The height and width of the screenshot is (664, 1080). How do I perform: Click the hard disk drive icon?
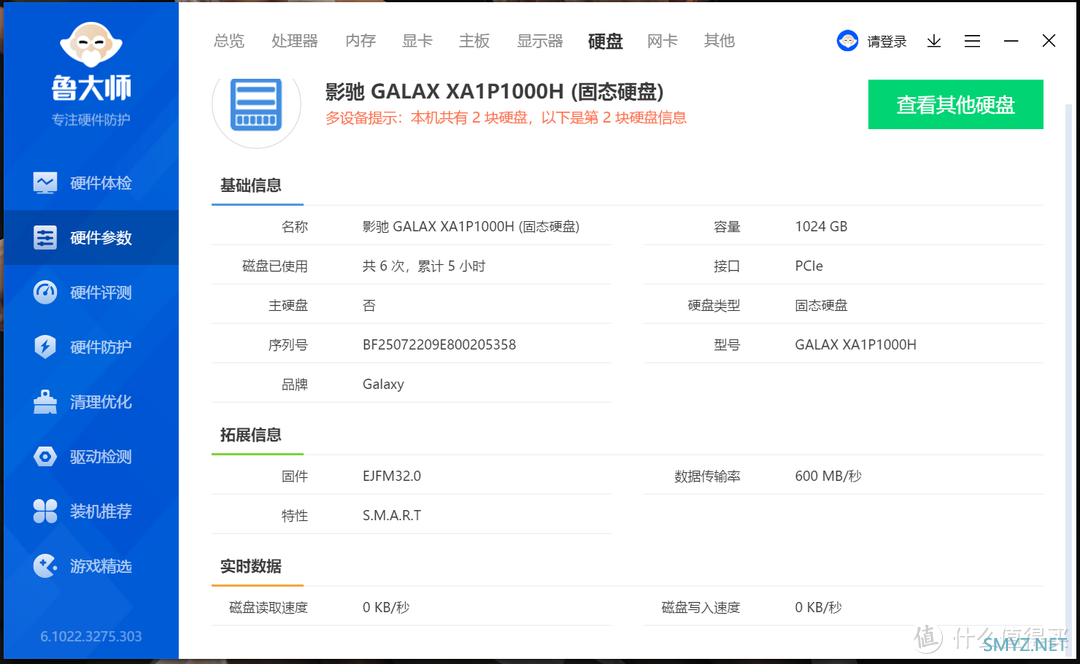tap(256, 105)
